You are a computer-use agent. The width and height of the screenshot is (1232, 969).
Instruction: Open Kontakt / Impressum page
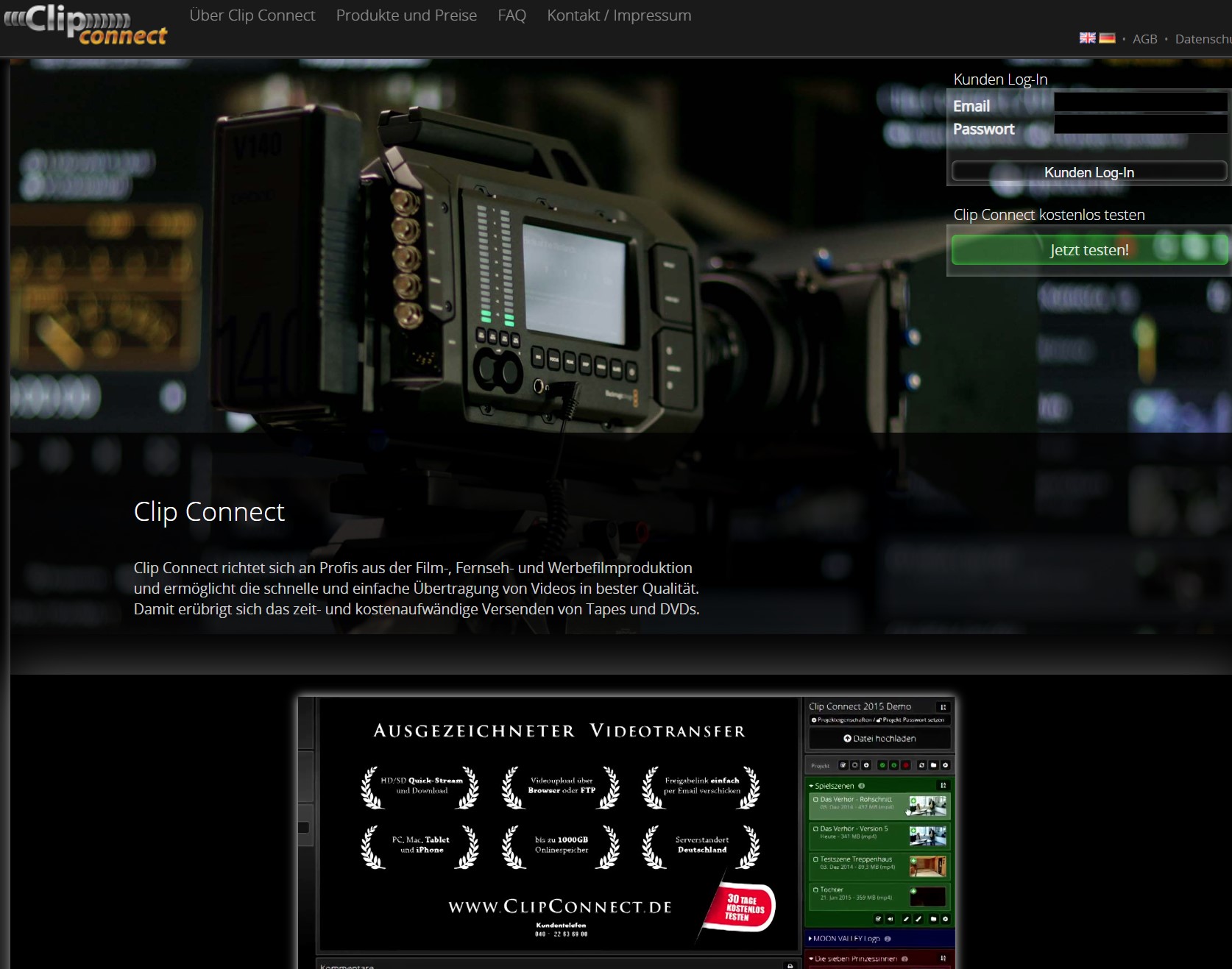pyautogui.click(x=619, y=15)
